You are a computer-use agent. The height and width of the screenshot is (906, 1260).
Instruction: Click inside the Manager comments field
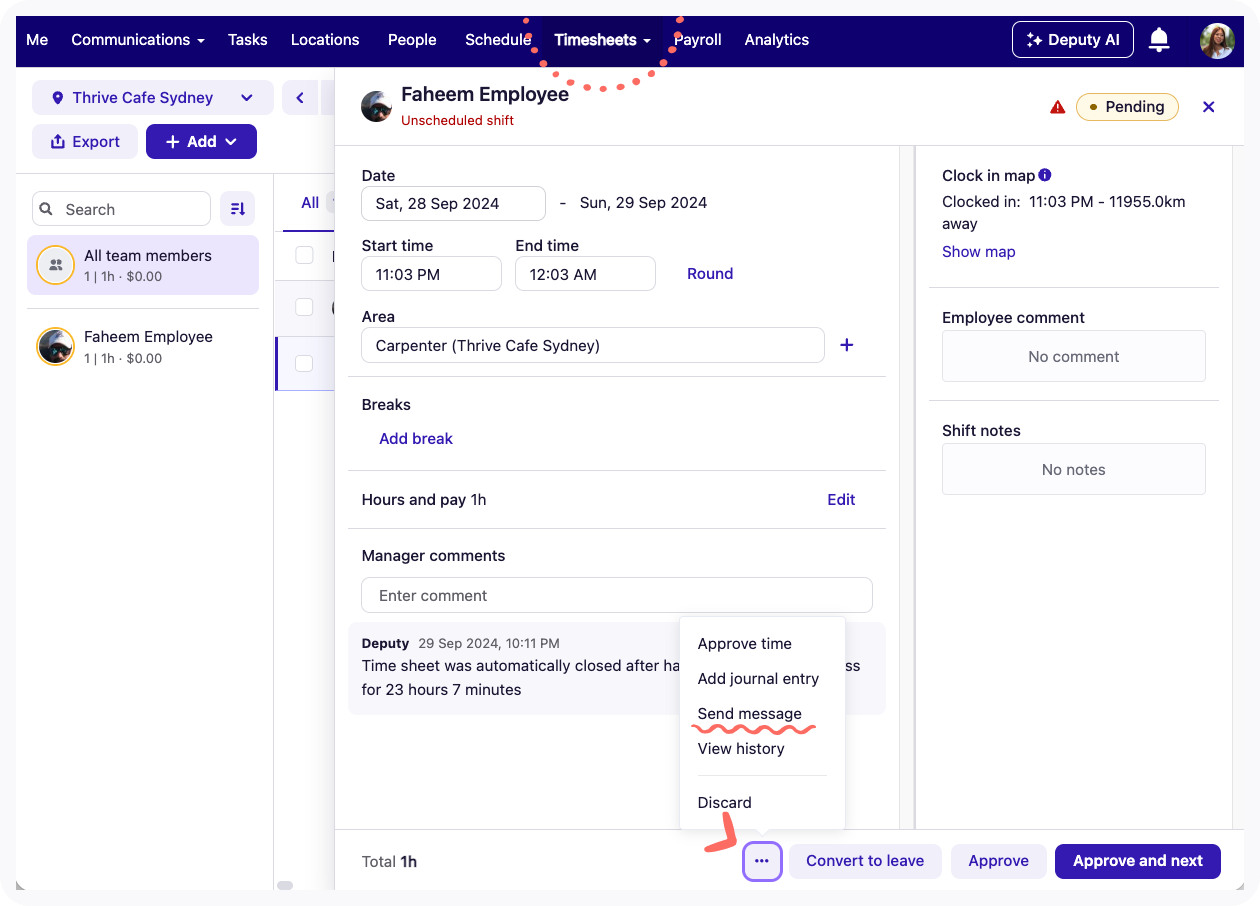coord(616,594)
